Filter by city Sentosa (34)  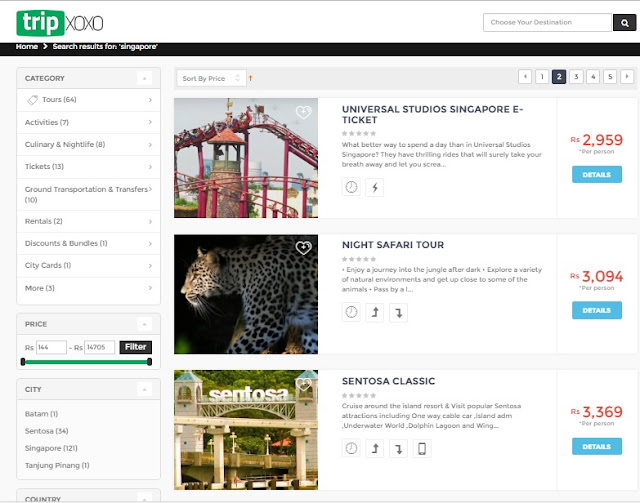[47, 431]
